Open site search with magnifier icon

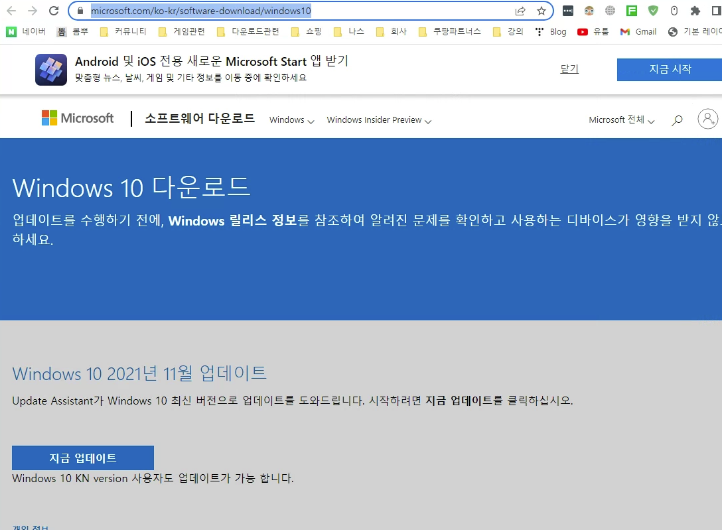tap(677, 120)
